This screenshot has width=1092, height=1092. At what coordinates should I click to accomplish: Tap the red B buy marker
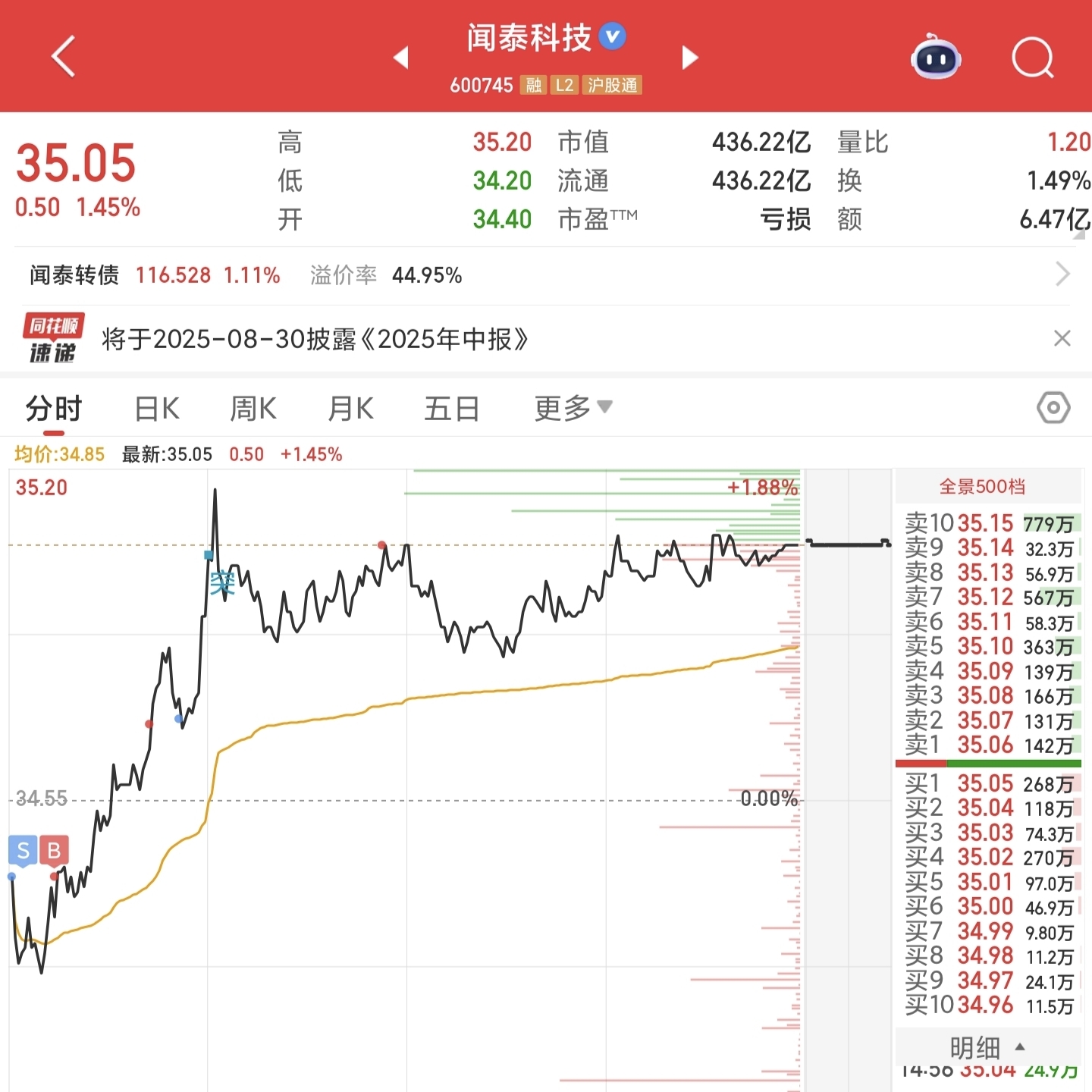pyautogui.click(x=54, y=851)
